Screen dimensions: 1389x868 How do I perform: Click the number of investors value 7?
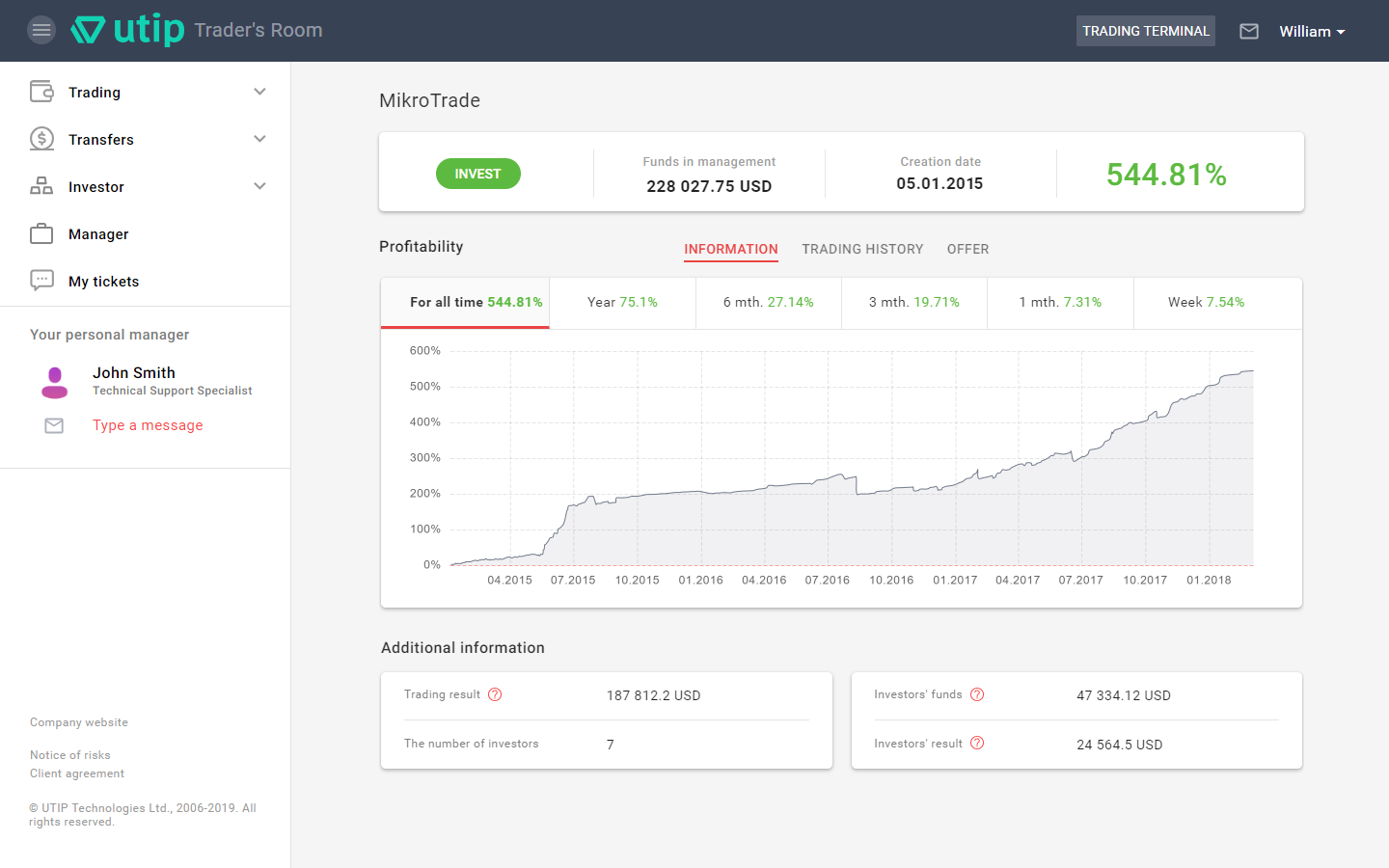(610, 745)
